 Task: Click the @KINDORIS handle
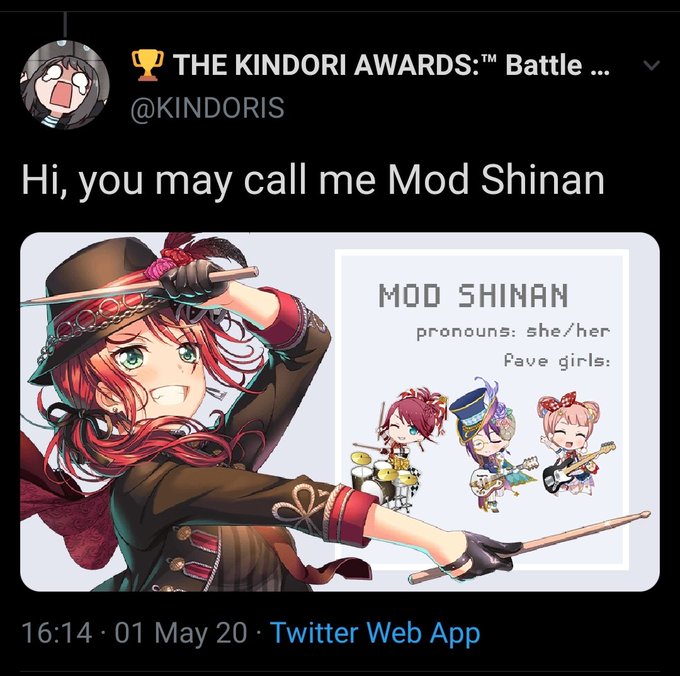[x=208, y=108]
